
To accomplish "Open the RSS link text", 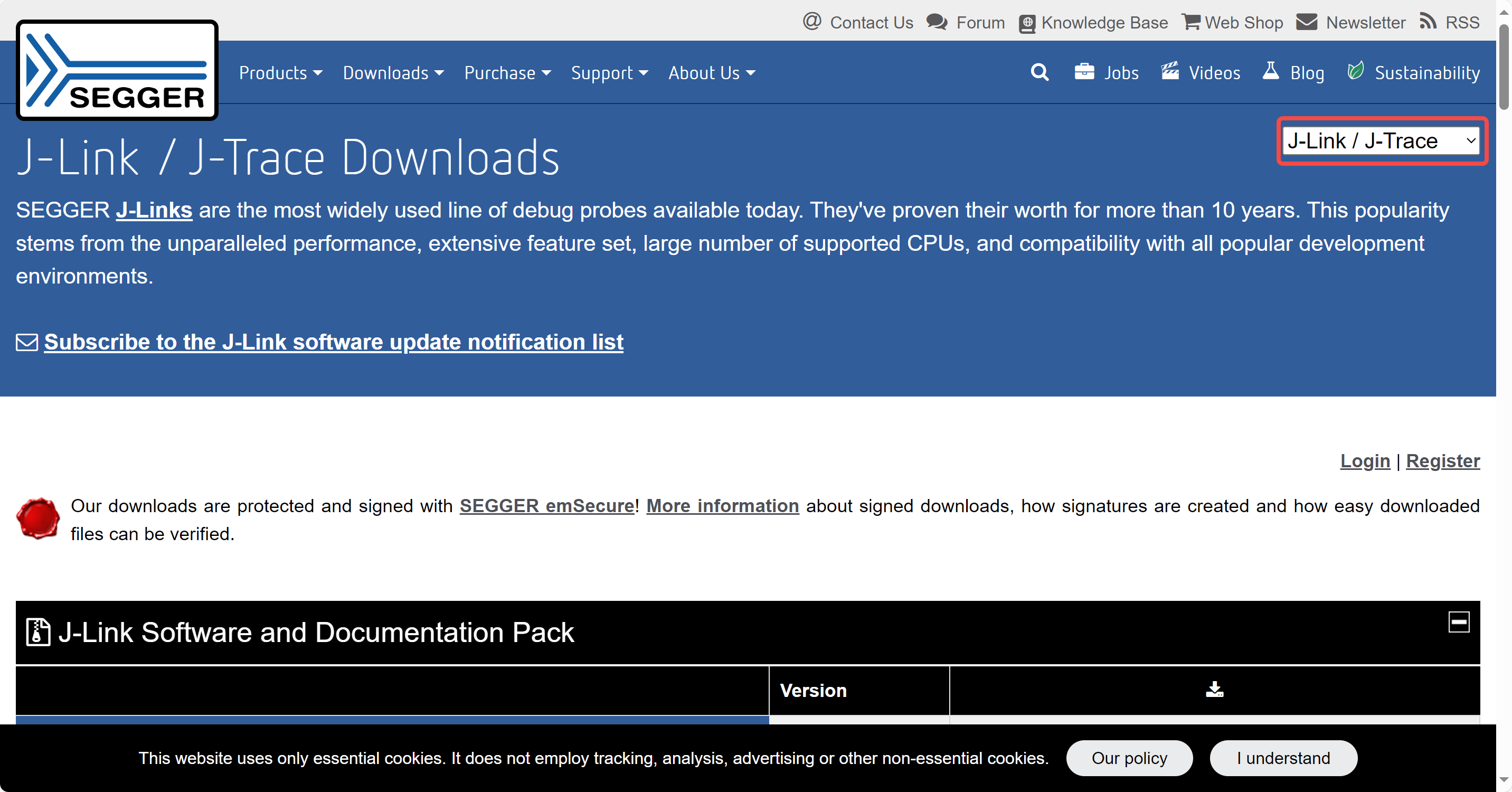I will pos(1462,22).
